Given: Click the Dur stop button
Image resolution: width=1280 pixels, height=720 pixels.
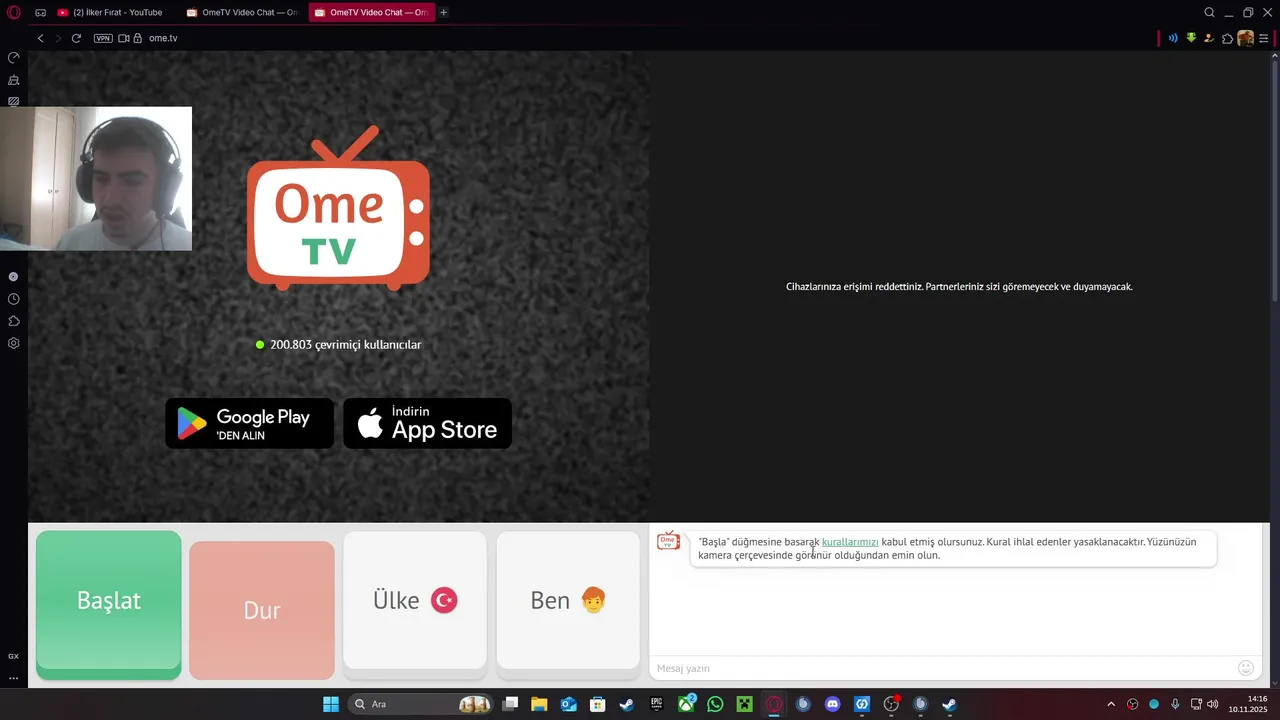Looking at the screenshot, I should 262,610.
